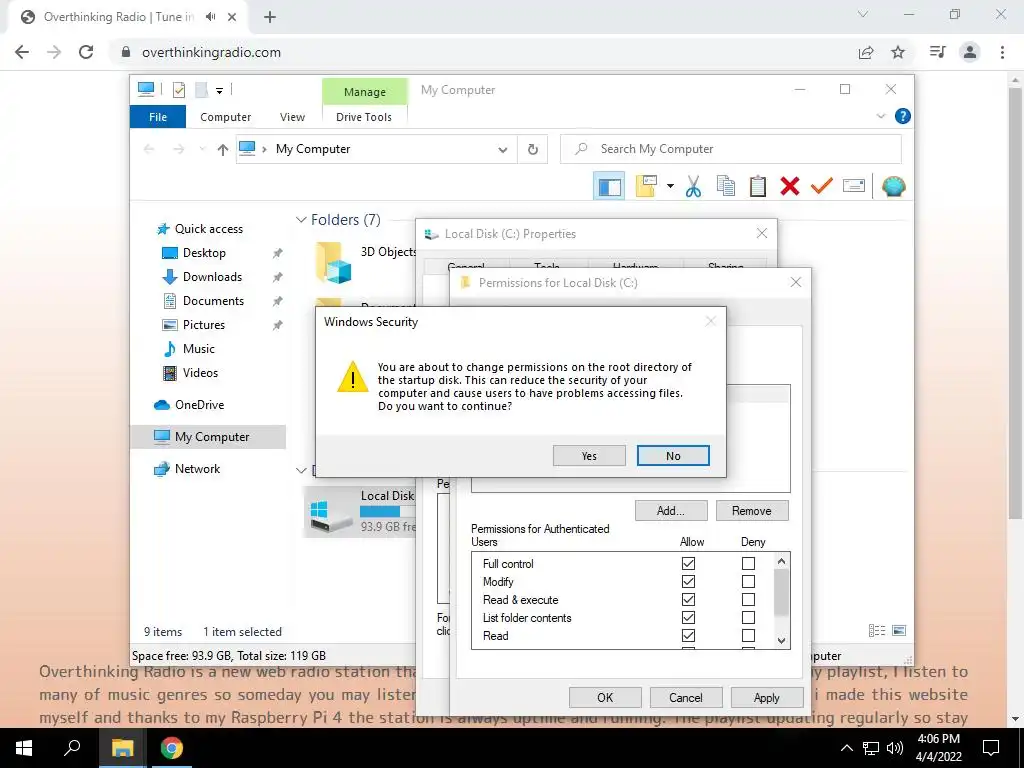Open Chrome tab search chevron
The height and width of the screenshot is (768, 1024).
(863, 14)
